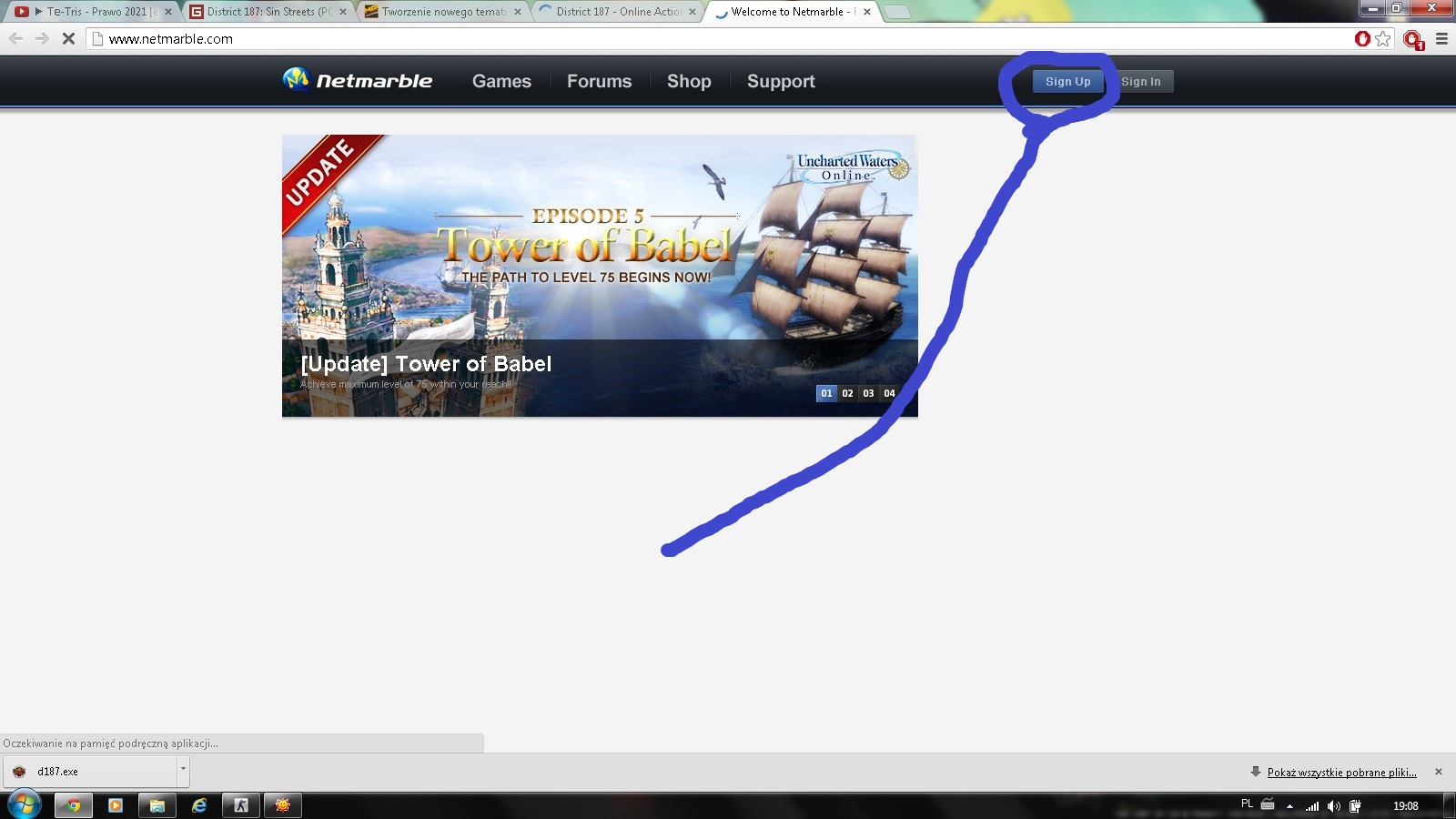Screen dimensions: 1456x819
Task: Open the orange sun taskbar app
Action: (283, 805)
